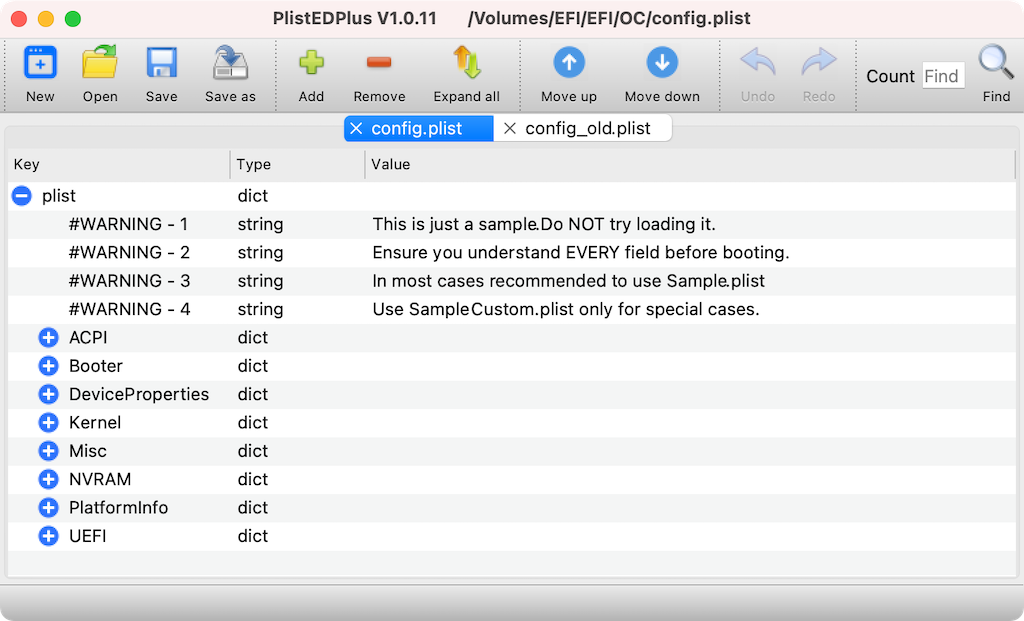This screenshot has height=621, width=1024.
Task: Close the config.plist tab
Action: click(x=356, y=129)
